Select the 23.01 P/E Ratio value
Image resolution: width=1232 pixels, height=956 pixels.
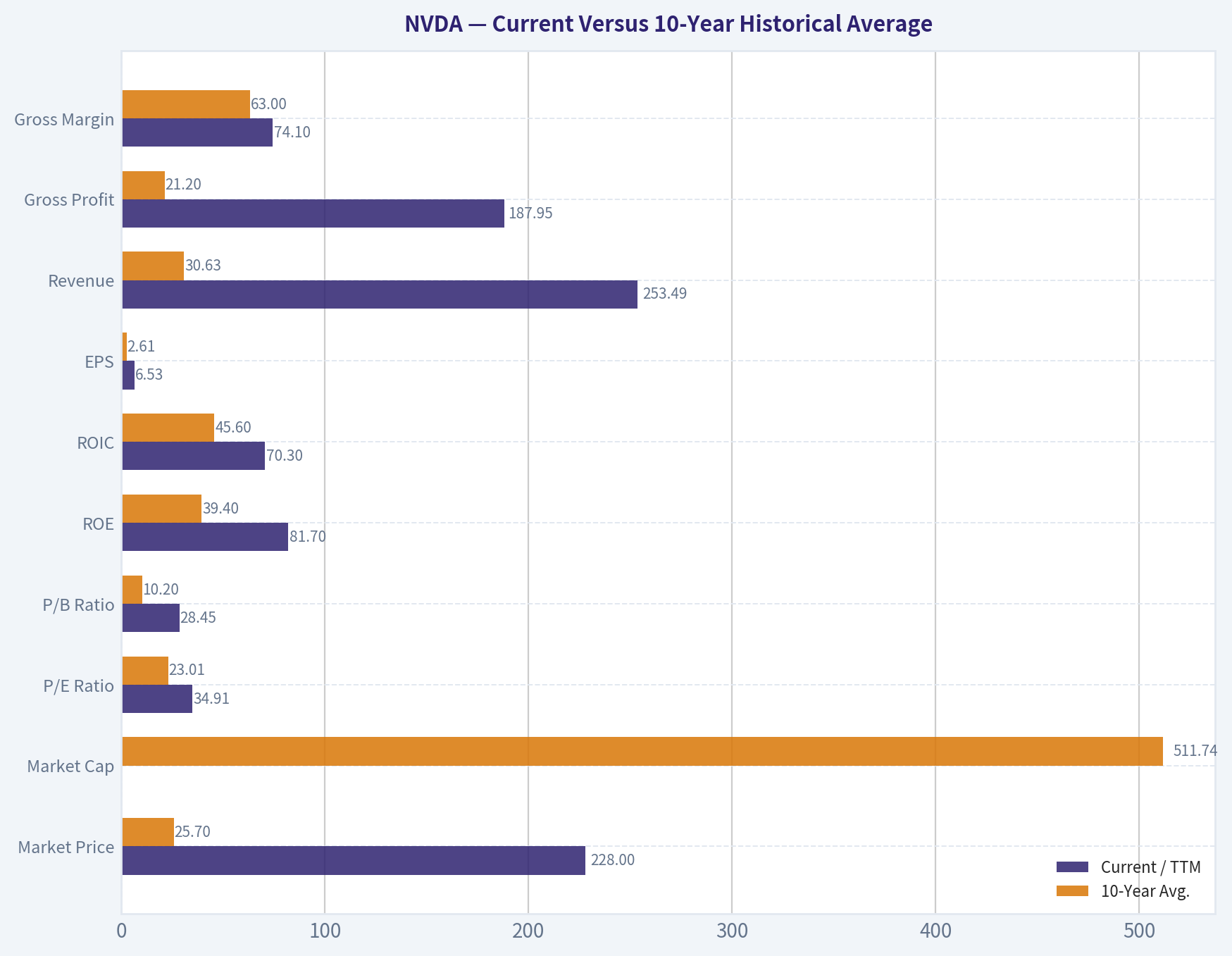[x=187, y=670]
